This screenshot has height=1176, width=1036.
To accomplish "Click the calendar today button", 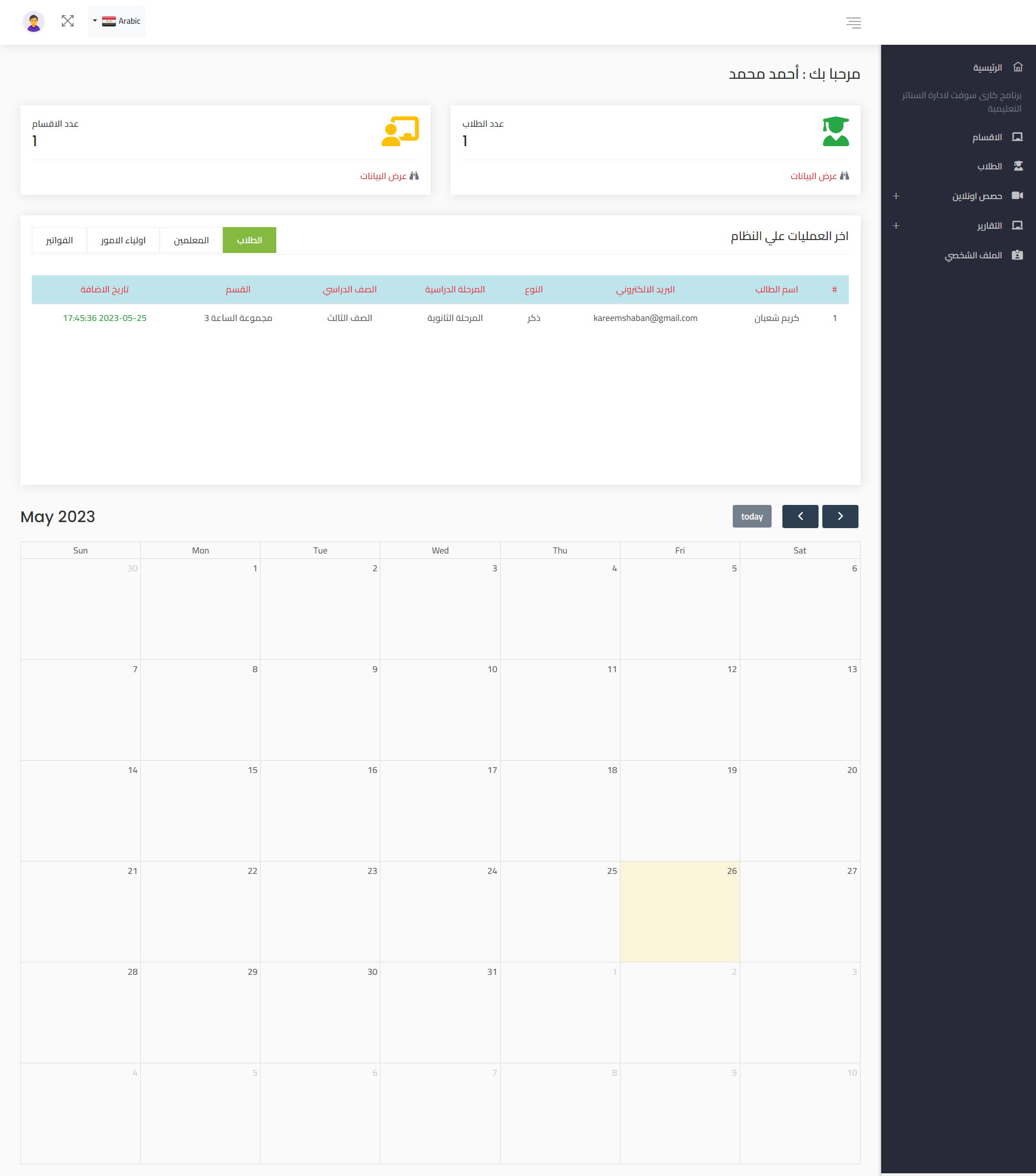I will point(752,516).
